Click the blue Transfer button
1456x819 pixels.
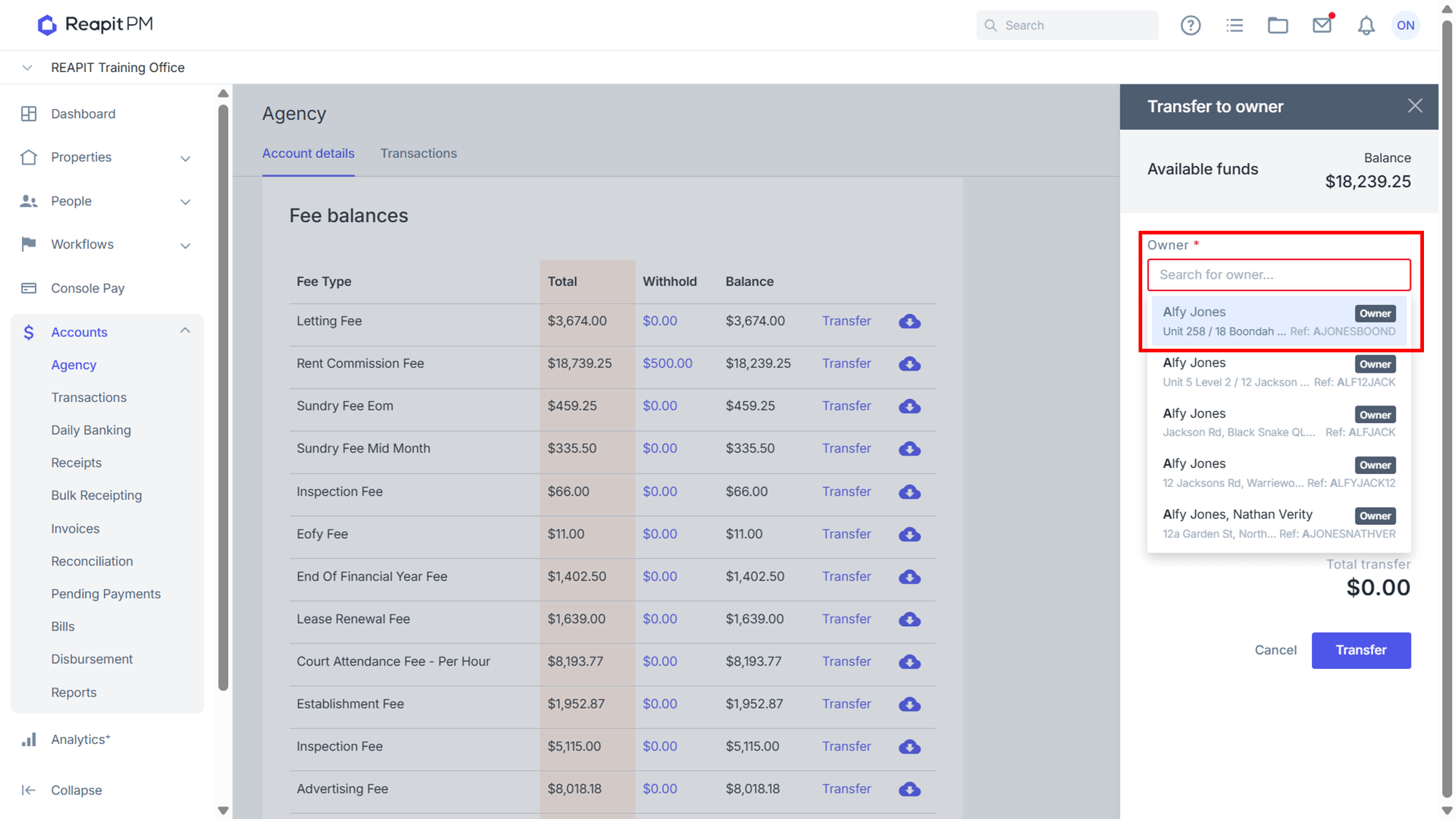1361,650
